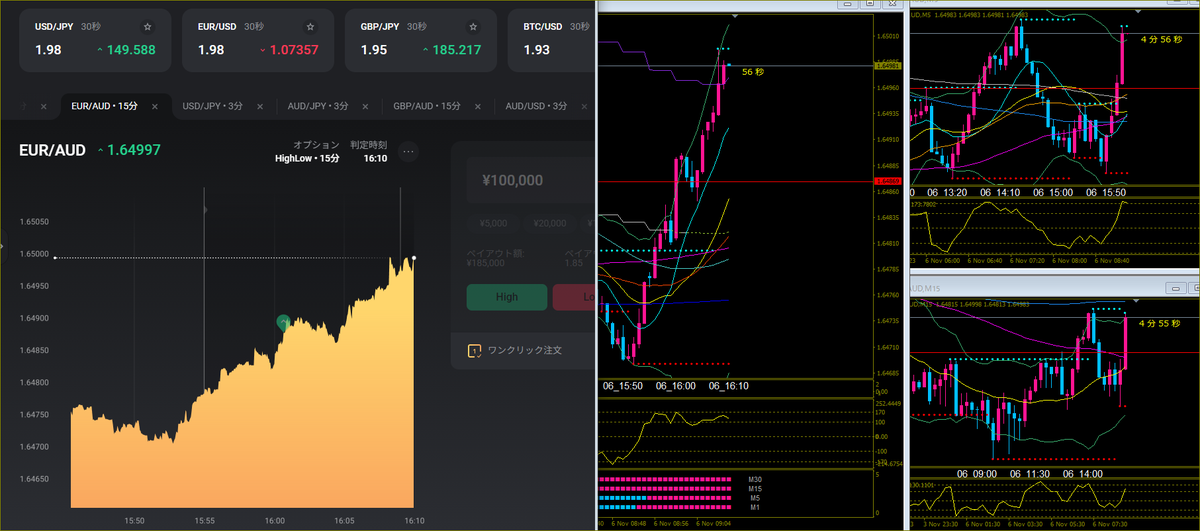Favorite the USD/JPY card with its star
The width and height of the screenshot is (1200, 531).
coord(149,27)
